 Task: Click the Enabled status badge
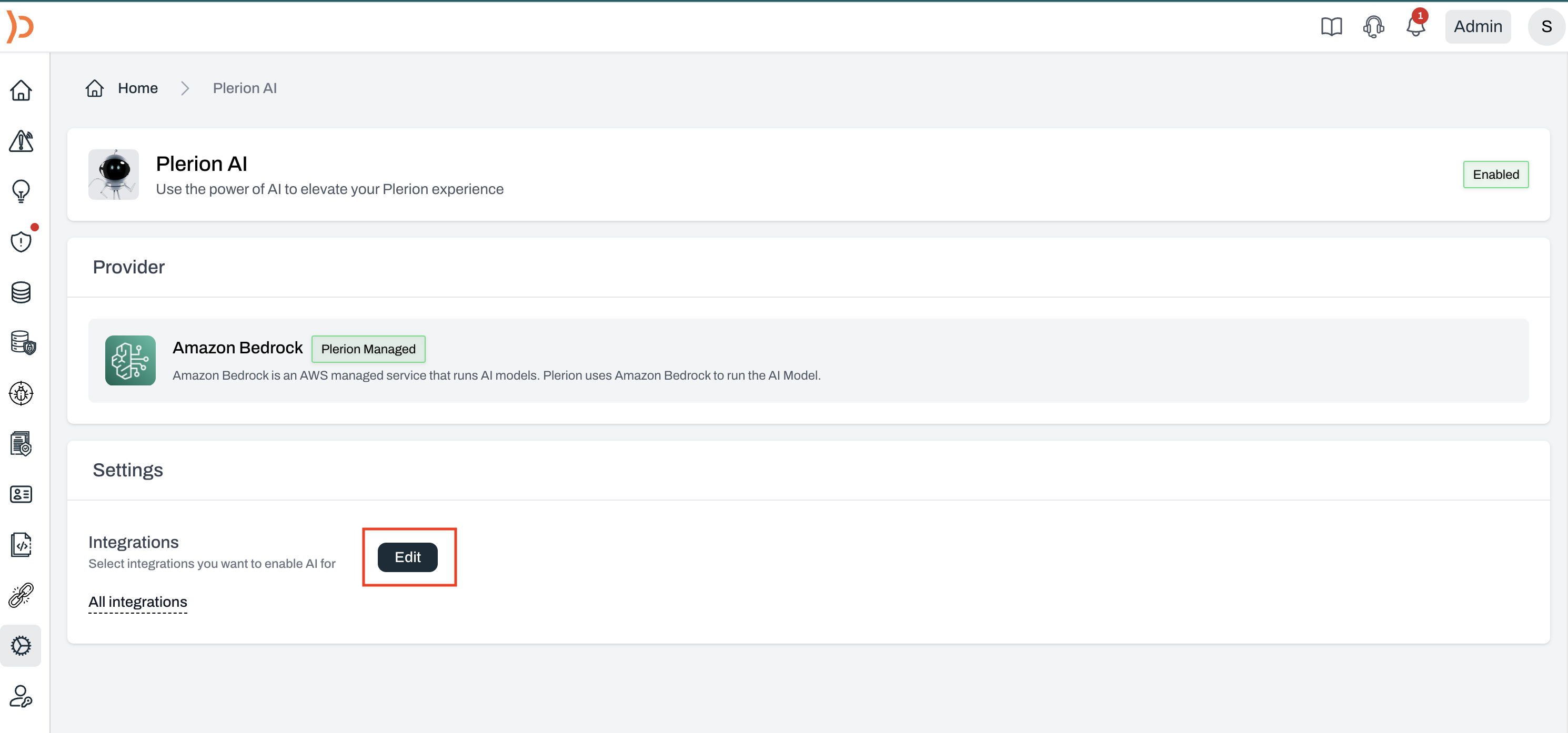click(1495, 175)
